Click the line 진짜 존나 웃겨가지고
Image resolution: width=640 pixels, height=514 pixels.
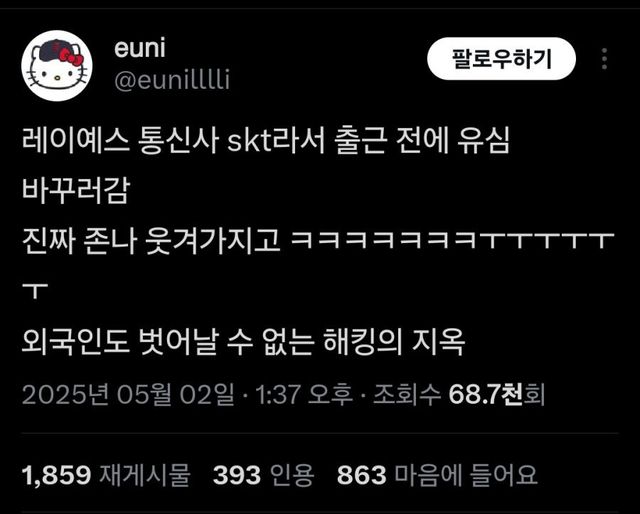tap(151, 240)
